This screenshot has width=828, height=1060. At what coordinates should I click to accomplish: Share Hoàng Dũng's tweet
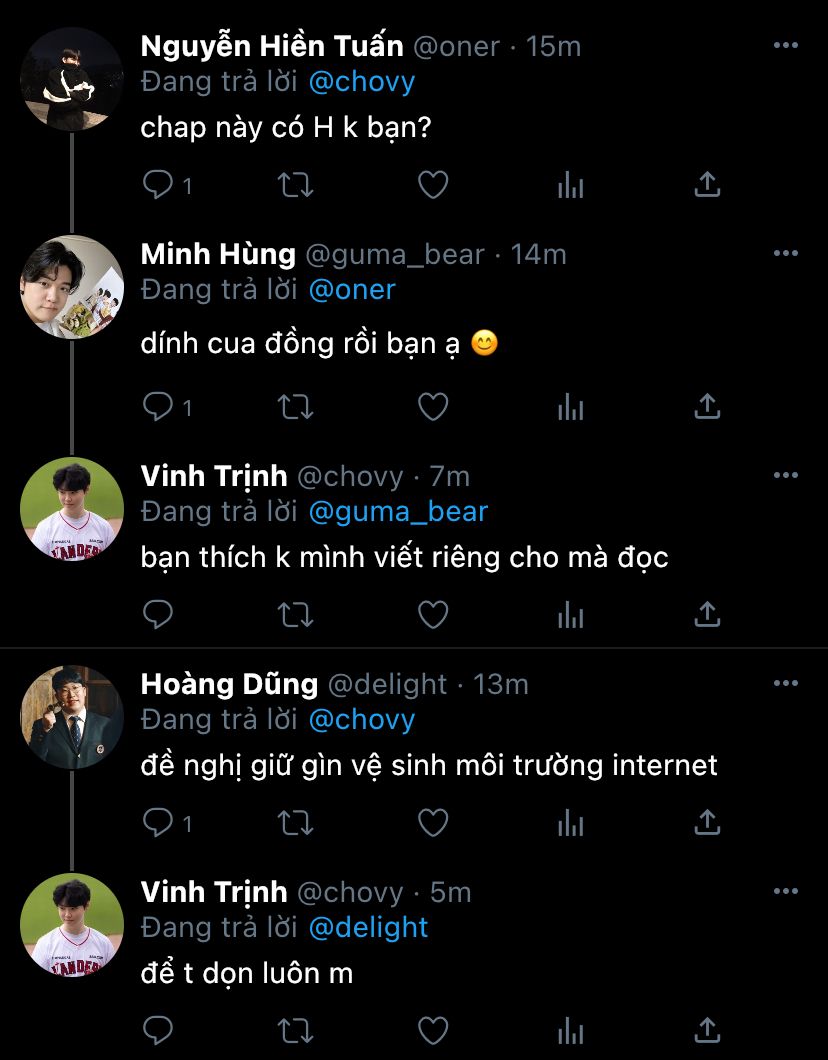pyautogui.click(x=706, y=822)
